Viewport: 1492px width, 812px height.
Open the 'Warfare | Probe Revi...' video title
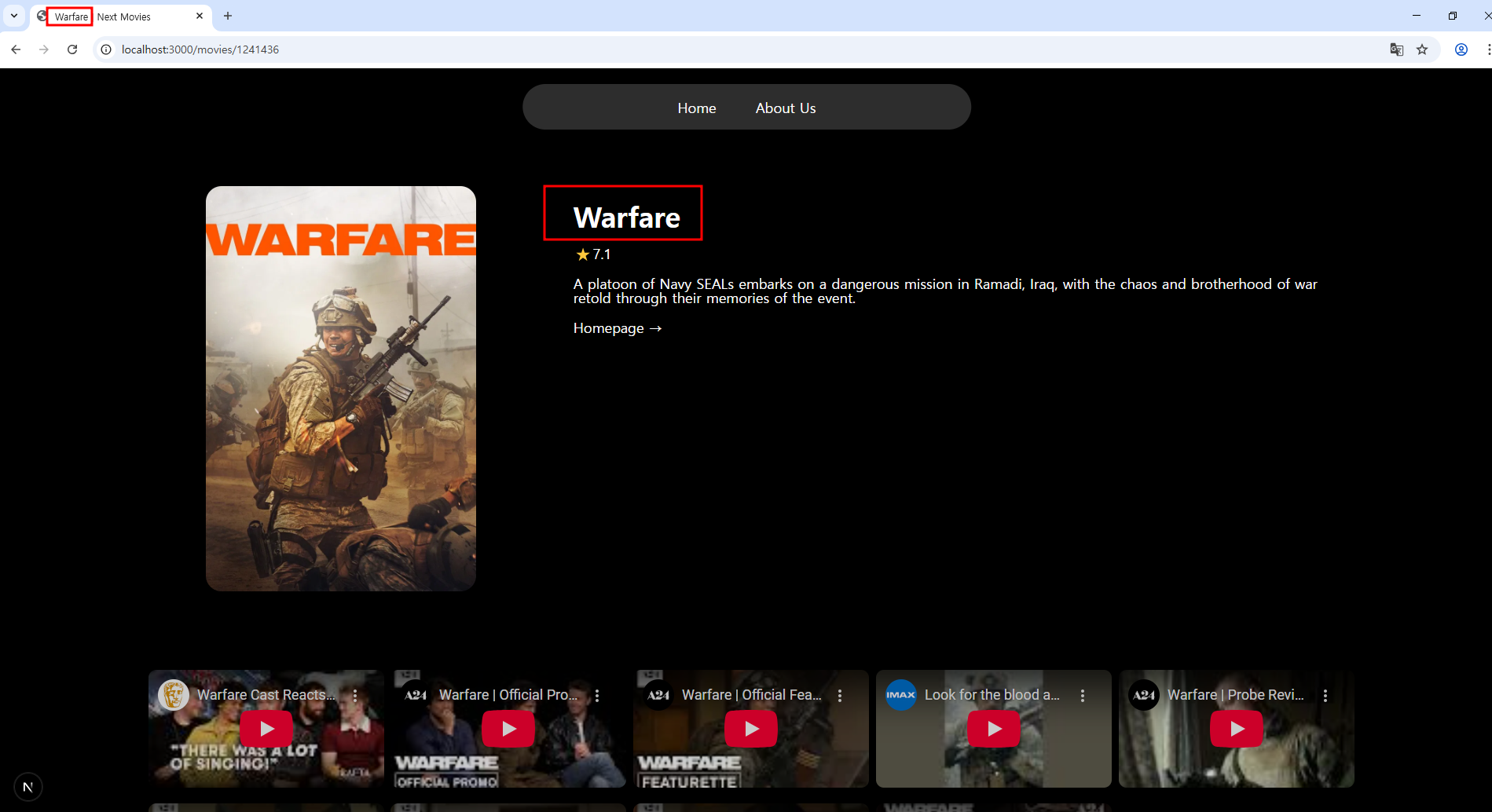(x=1236, y=695)
